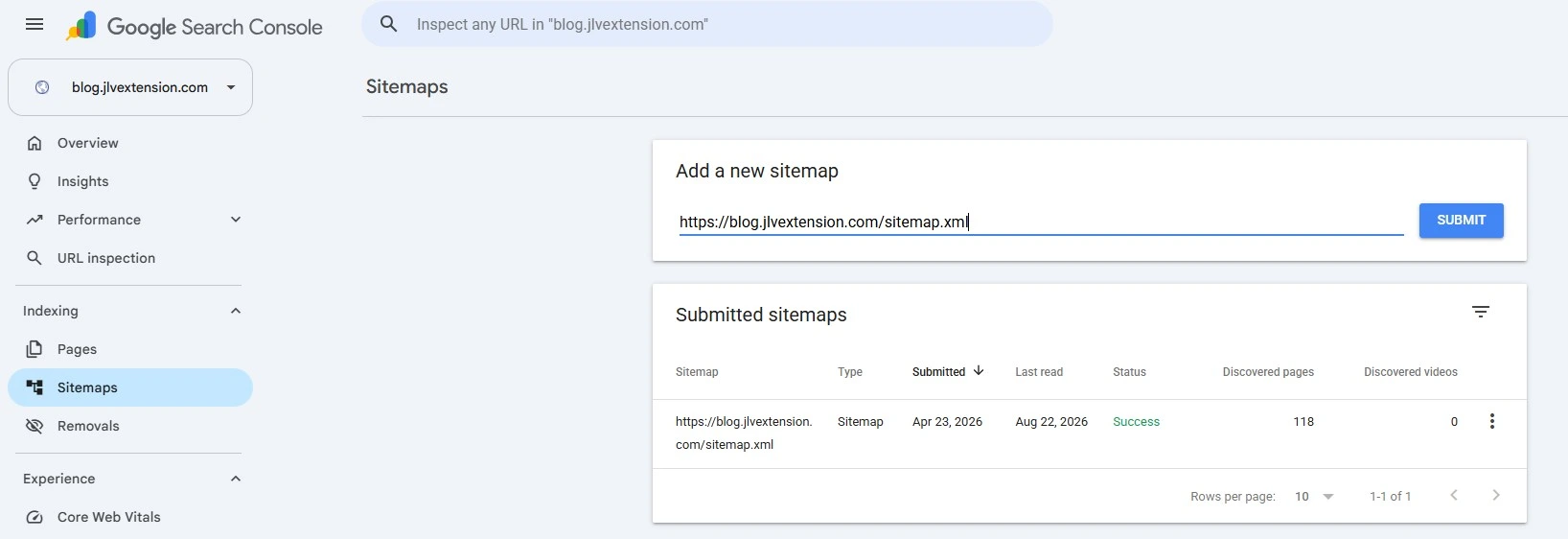
Task: Click the Google Search Console logo
Action: click(194, 27)
